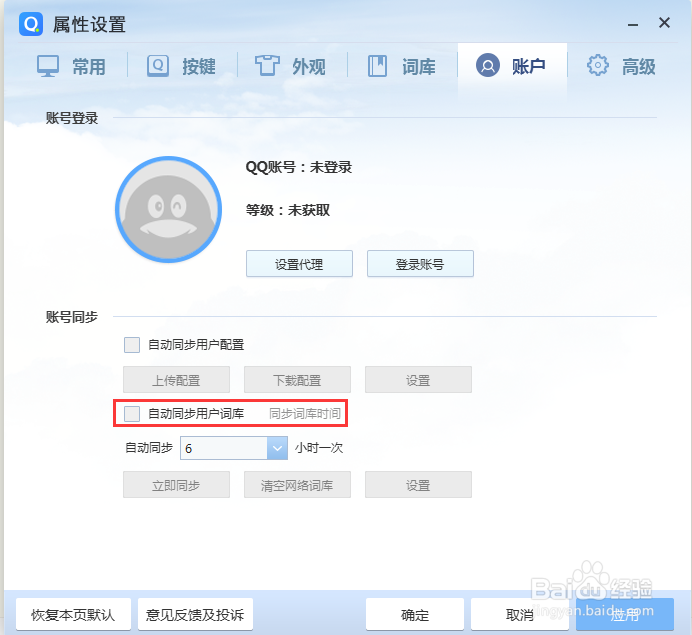Enable 自动同步用户词库 checkbox
The image size is (692, 635).
pyautogui.click(x=132, y=414)
